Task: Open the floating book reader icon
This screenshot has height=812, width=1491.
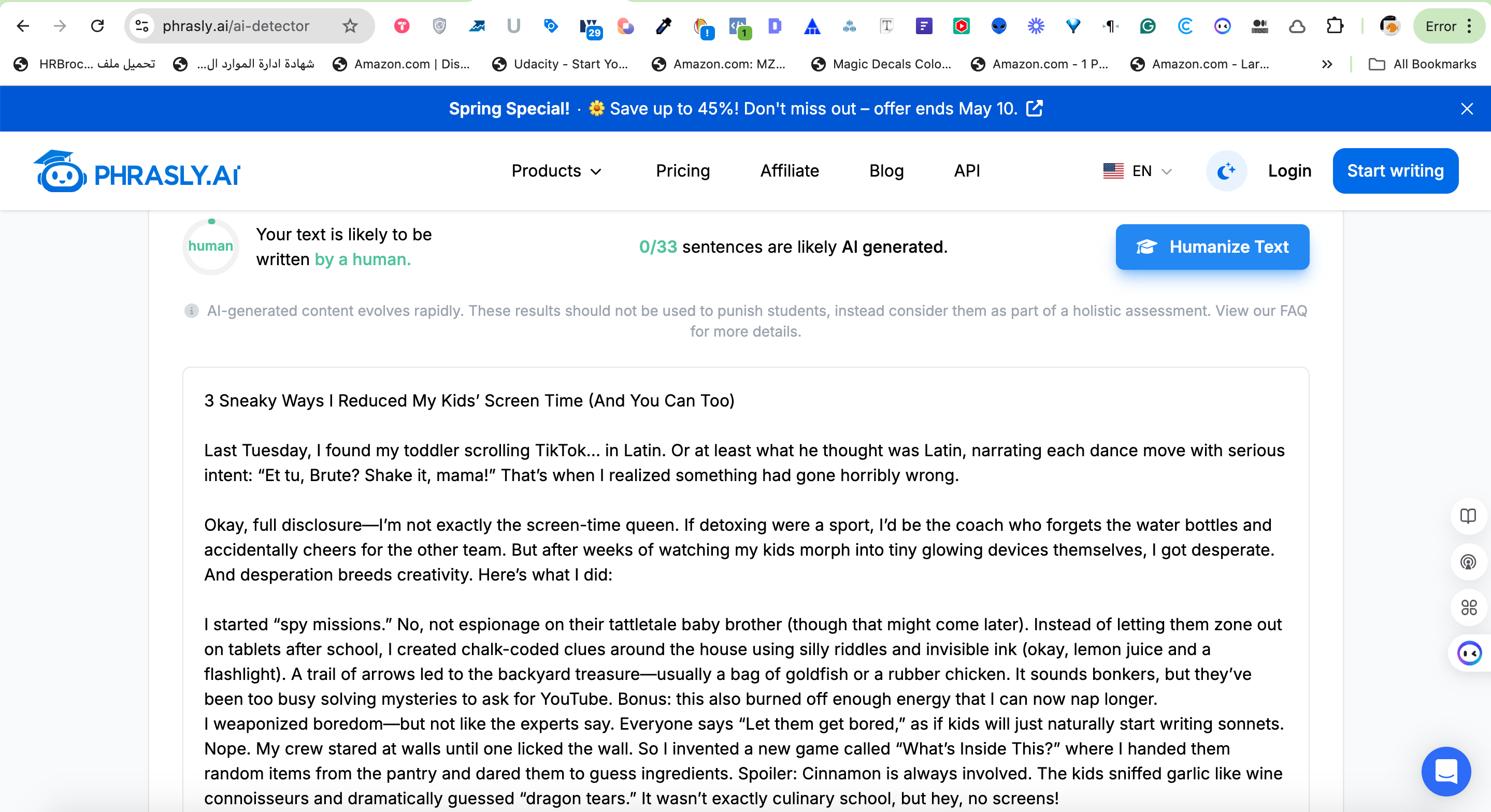Action: tap(1468, 516)
